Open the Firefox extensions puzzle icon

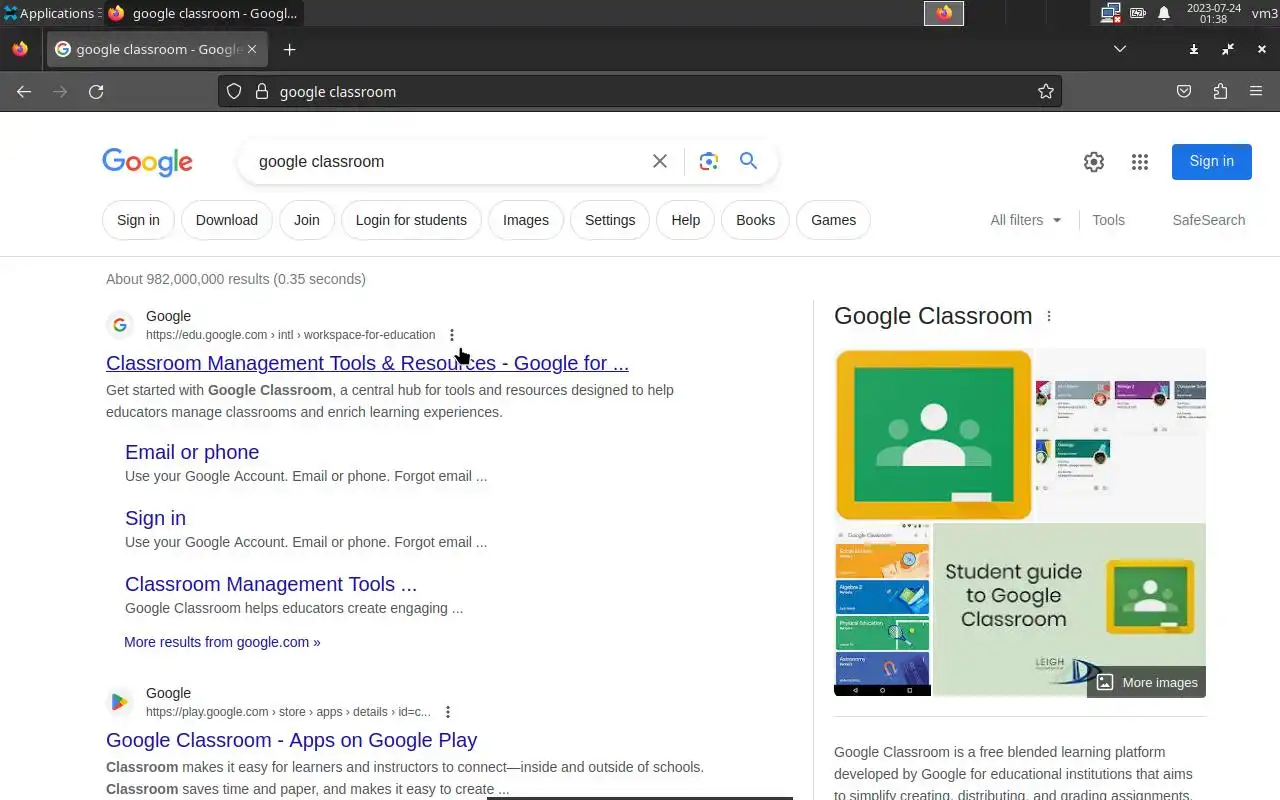click(x=1220, y=91)
